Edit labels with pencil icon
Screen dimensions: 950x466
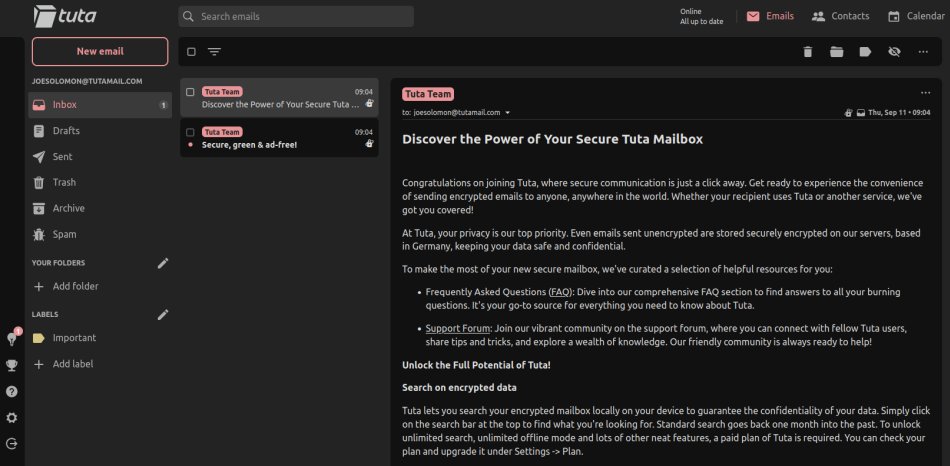162,315
